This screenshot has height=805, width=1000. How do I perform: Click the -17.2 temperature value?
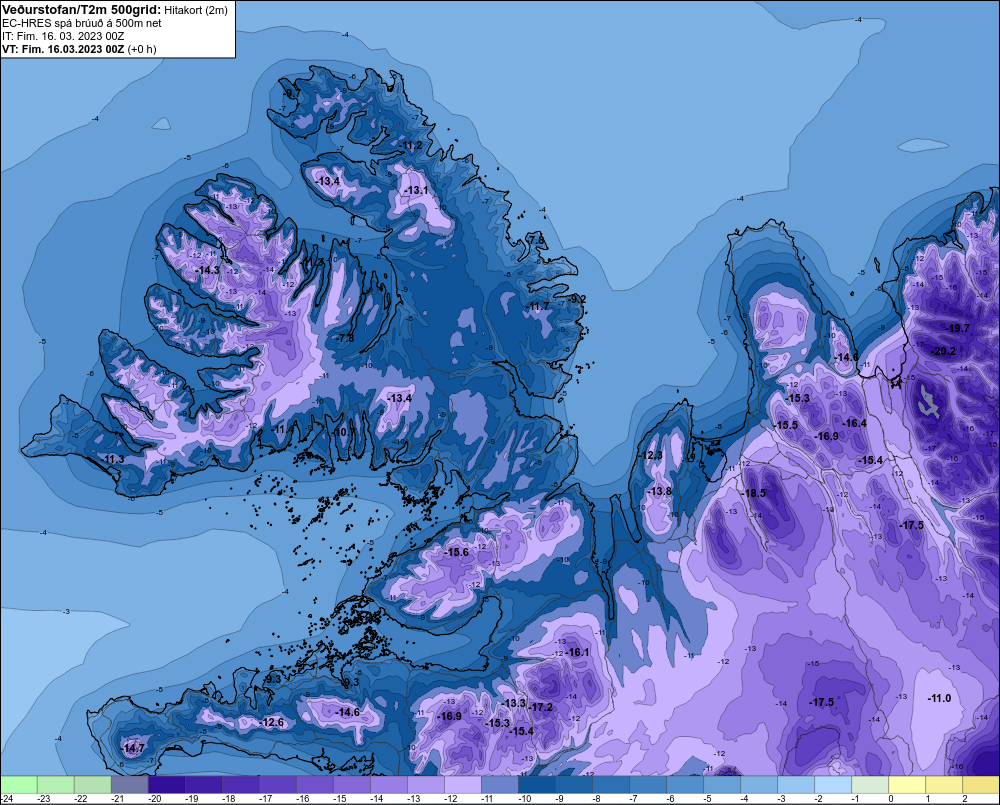coord(541,707)
